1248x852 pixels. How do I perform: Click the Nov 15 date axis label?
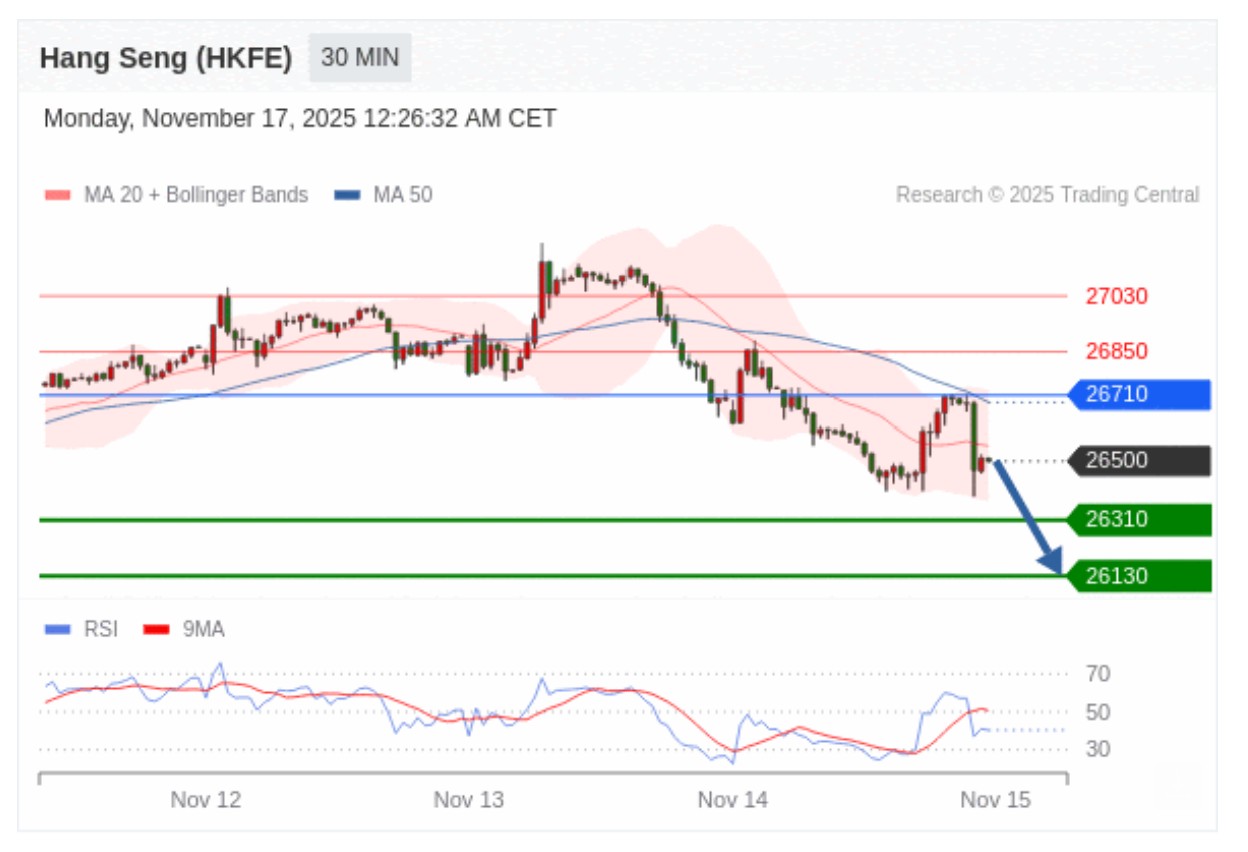click(994, 800)
